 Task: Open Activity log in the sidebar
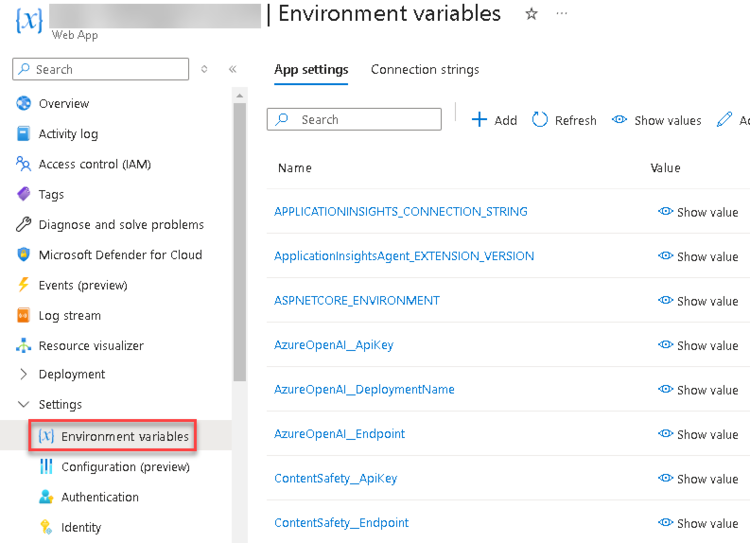[68, 134]
